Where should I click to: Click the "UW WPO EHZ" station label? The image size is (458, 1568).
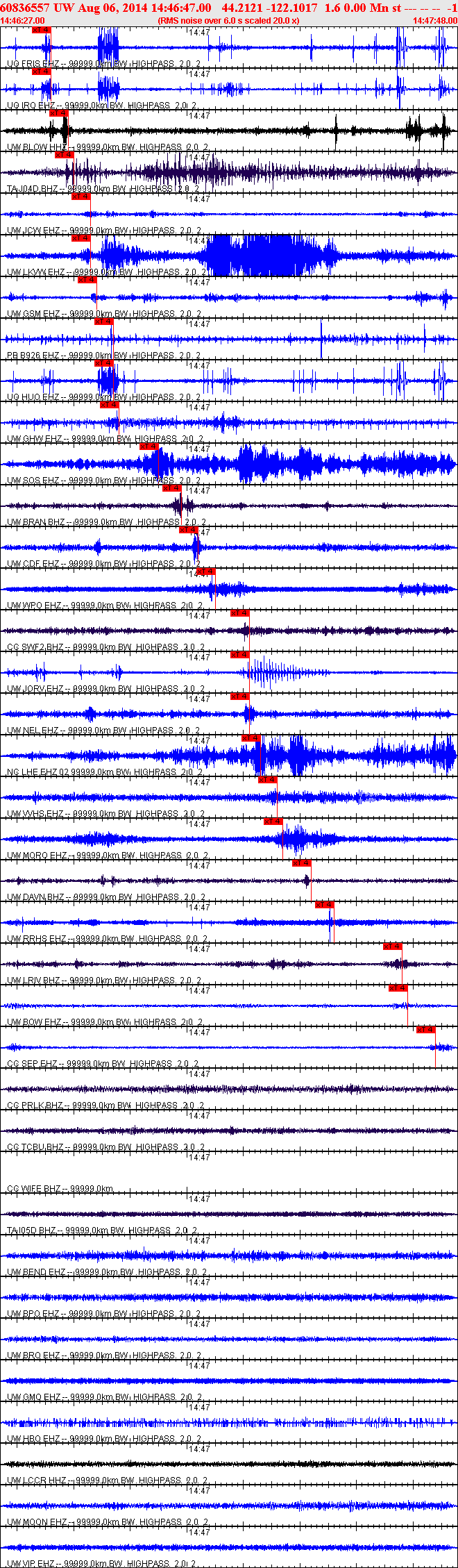[x=34, y=606]
